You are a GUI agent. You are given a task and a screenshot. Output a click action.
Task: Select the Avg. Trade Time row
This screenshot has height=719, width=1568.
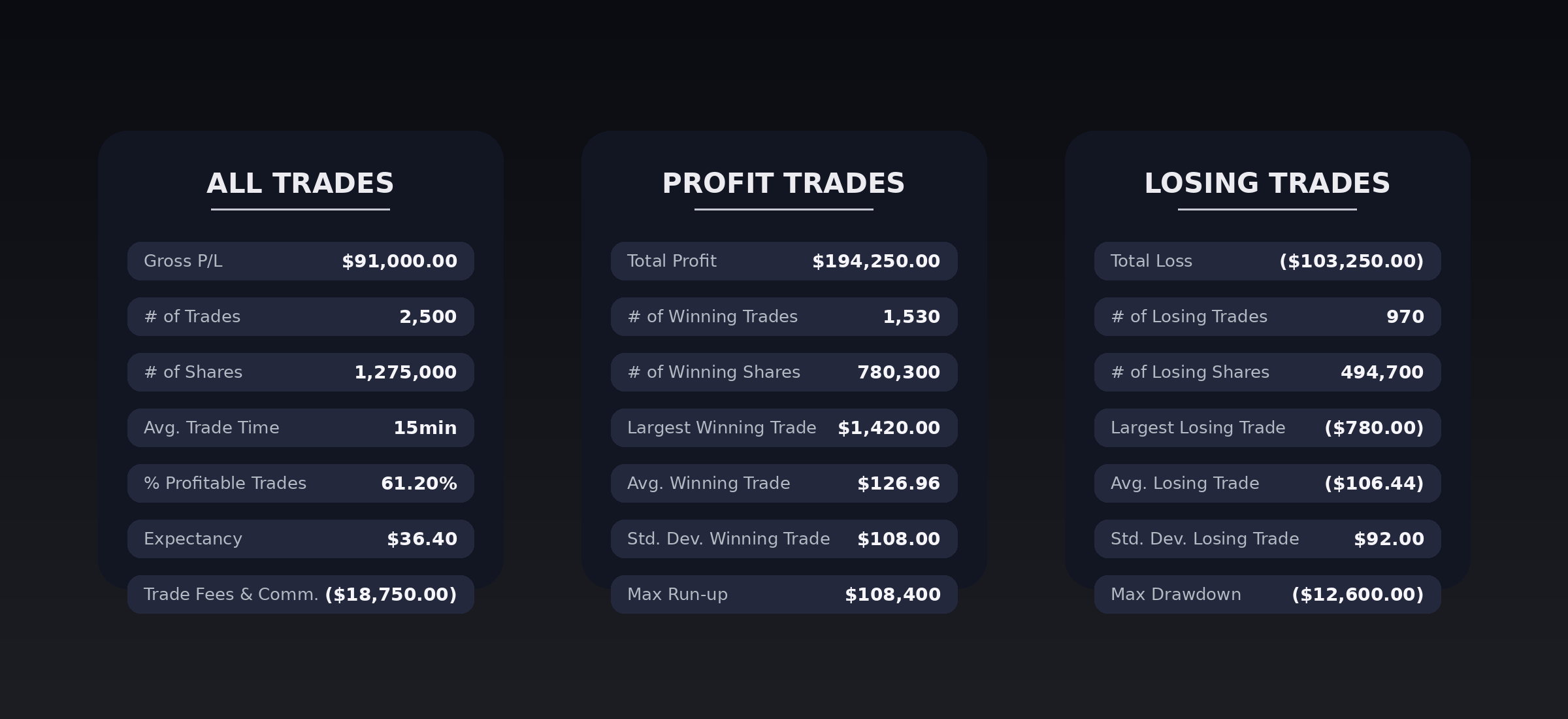coord(301,428)
